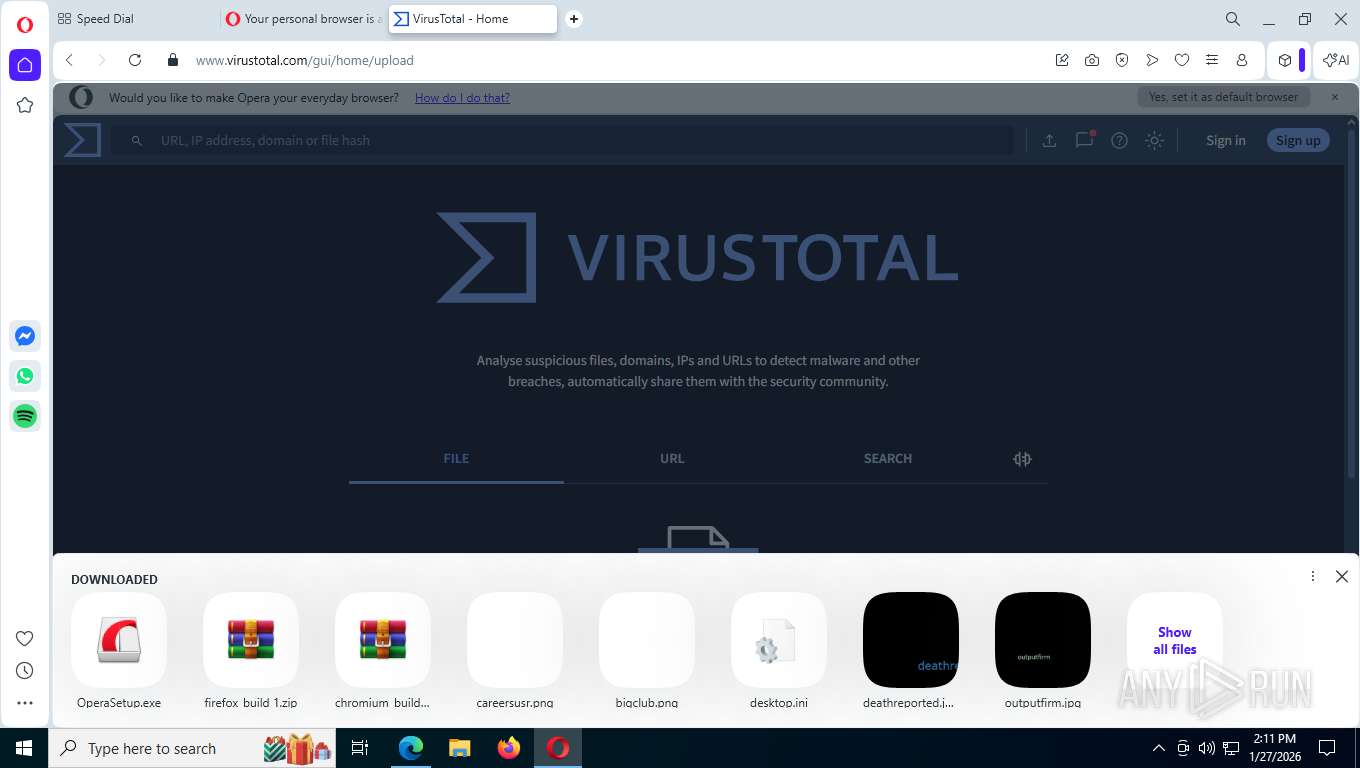1360x768 pixels.
Task: Search tabs using the magnifier icon
Action: tap(1233, 19)
